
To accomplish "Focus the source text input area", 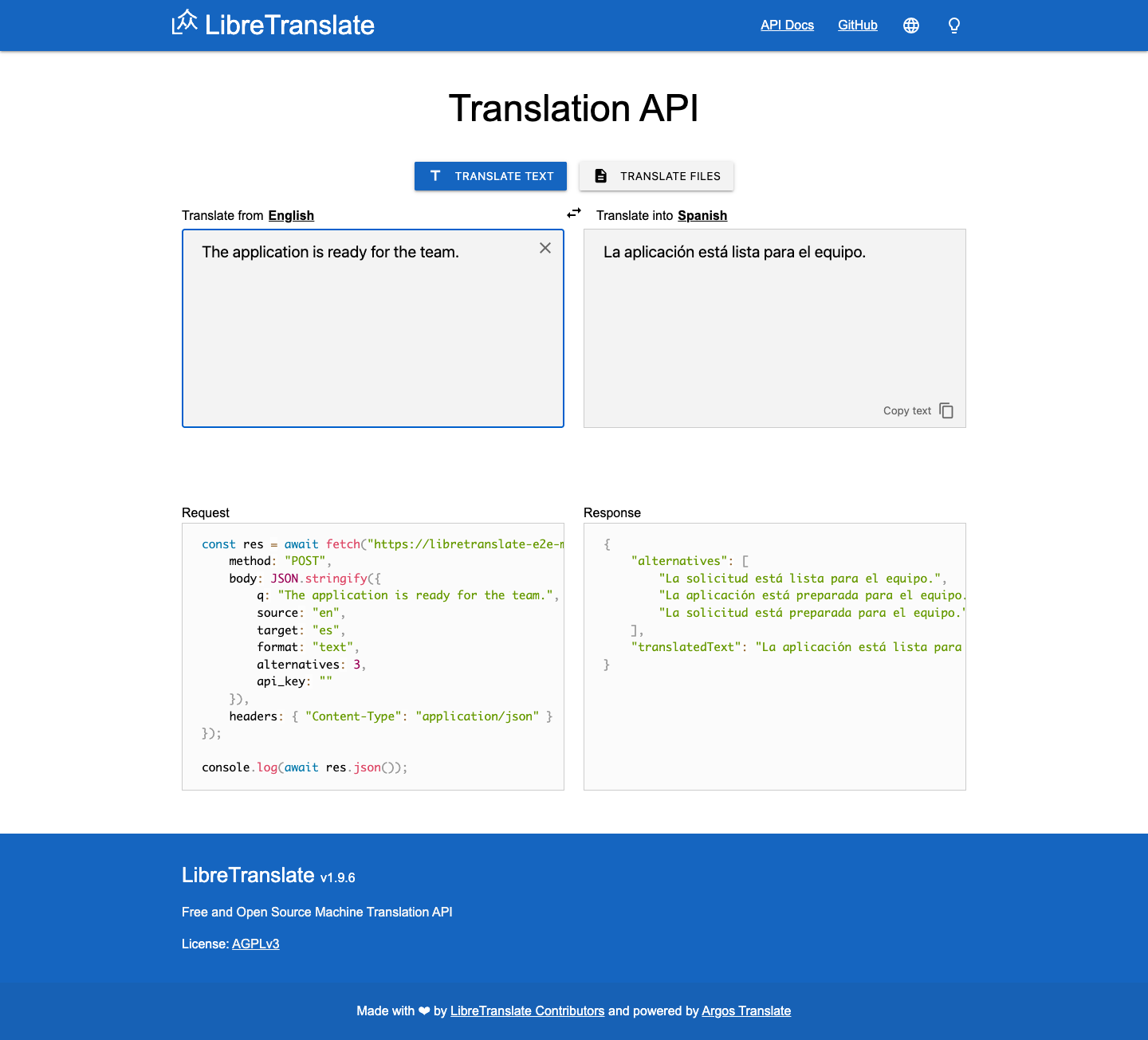I will tap(373, 328).
